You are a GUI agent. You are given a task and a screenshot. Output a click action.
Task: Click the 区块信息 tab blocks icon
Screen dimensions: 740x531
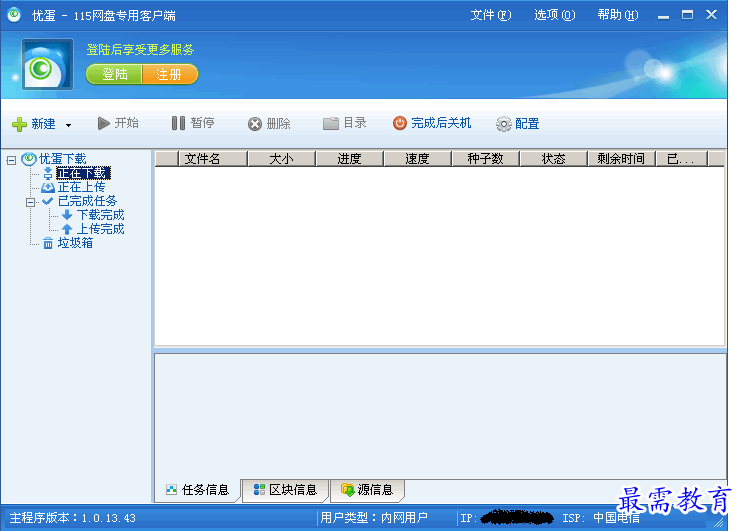point(259,489)
